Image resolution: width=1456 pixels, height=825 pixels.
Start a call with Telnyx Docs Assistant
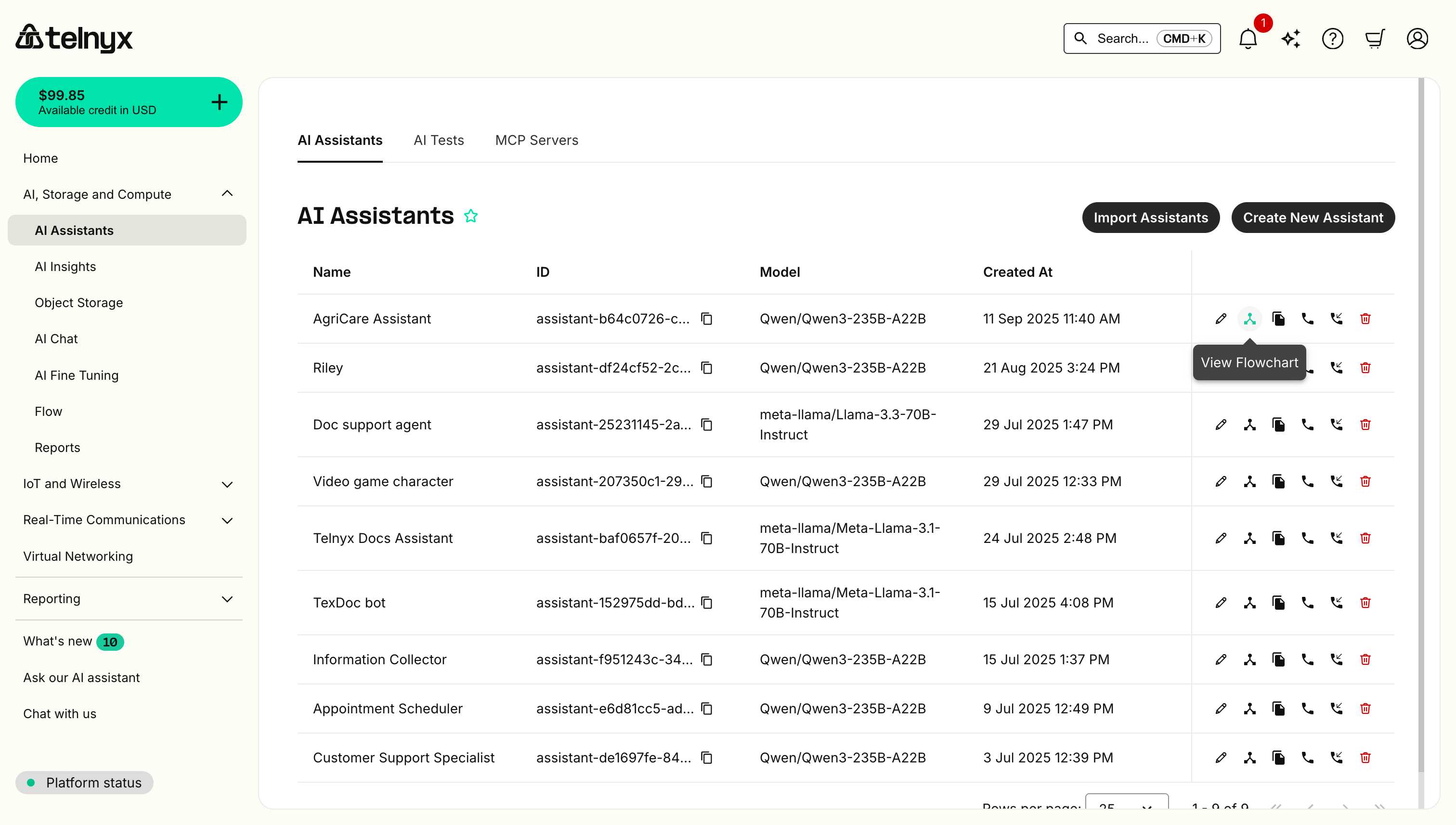[x=1308, y=538]
